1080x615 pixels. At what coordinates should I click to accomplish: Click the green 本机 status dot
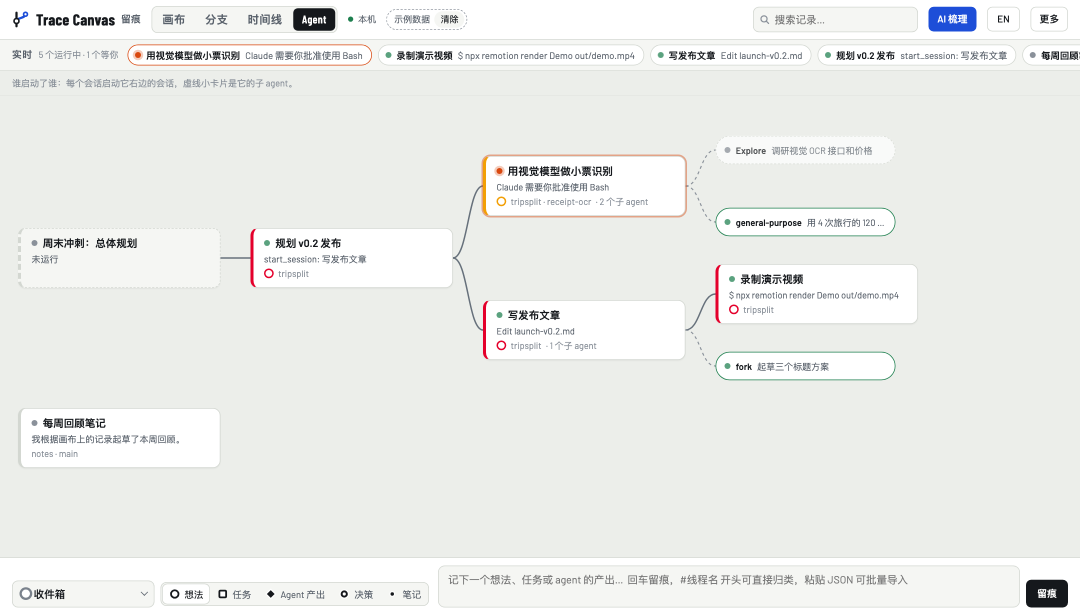tap(351, 19)
